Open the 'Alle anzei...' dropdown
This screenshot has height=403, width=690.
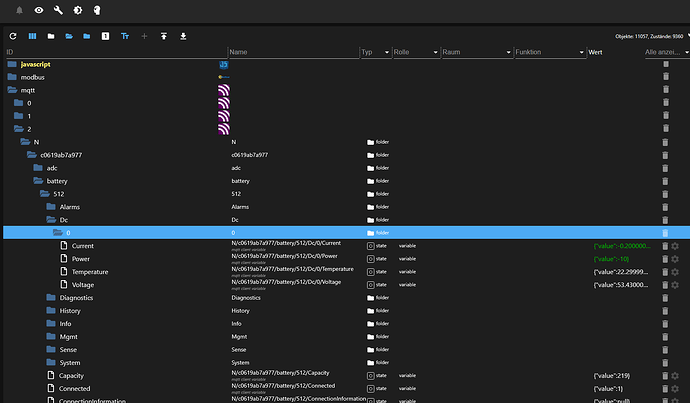tap(667, 52)
